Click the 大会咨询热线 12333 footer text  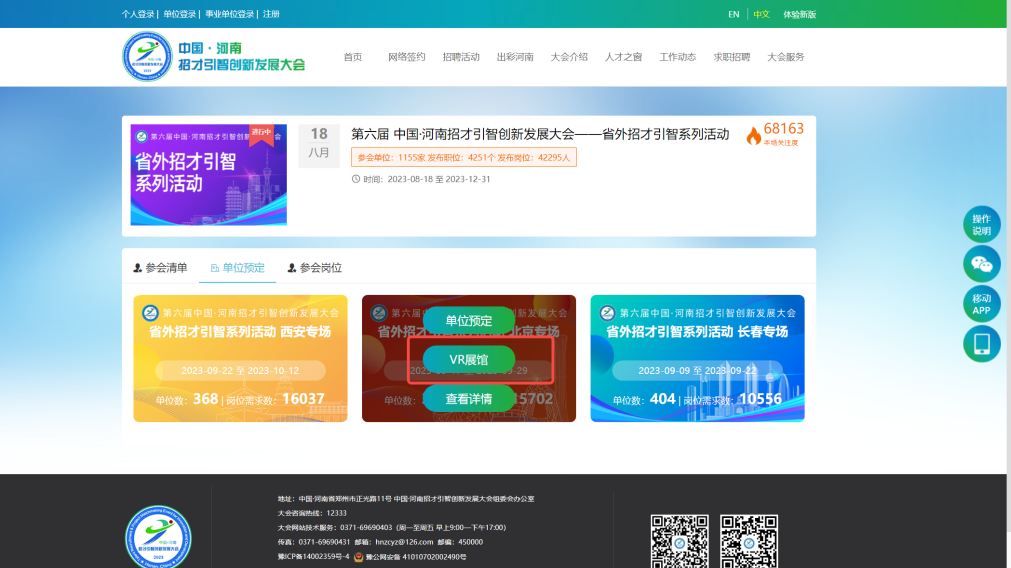312,513
